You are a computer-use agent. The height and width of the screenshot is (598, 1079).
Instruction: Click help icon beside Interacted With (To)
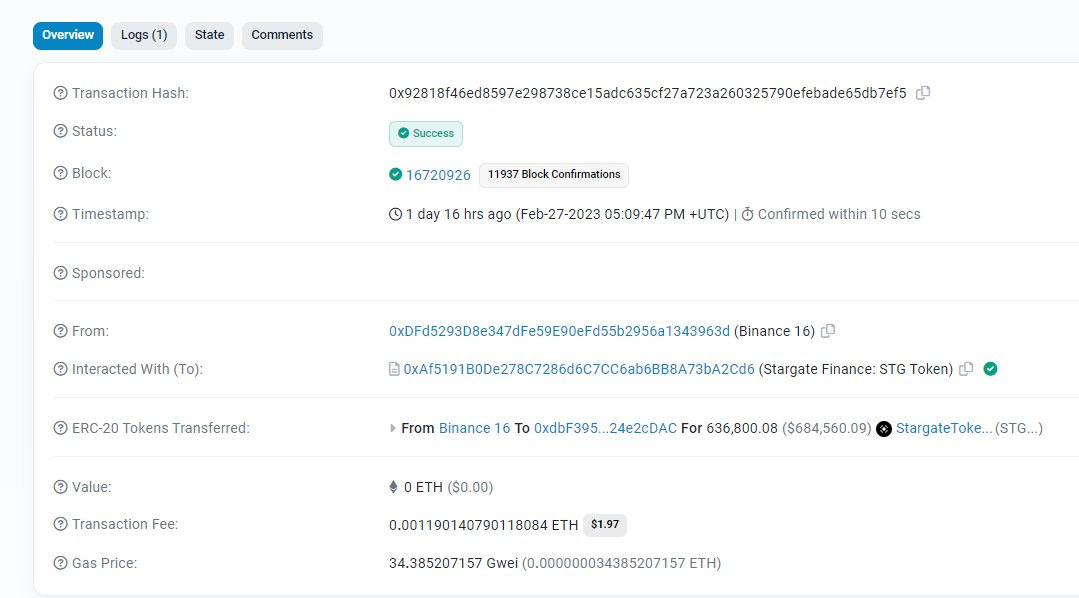pos(61,369)
